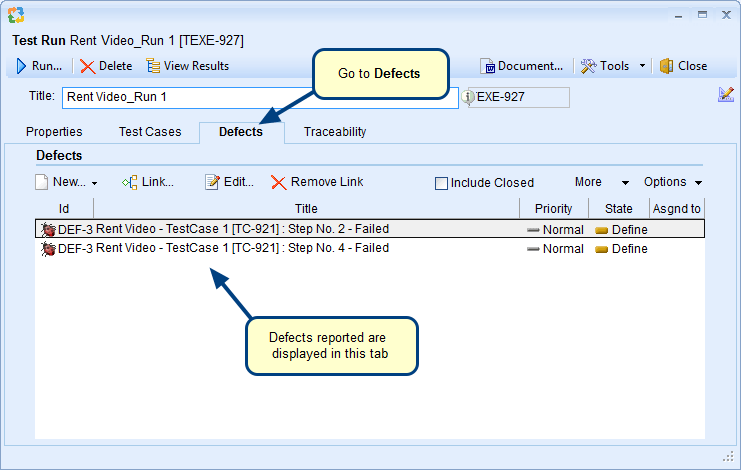Enable the Include Closed checkbox
Screen dimensions: 741x472
point(441,183)
